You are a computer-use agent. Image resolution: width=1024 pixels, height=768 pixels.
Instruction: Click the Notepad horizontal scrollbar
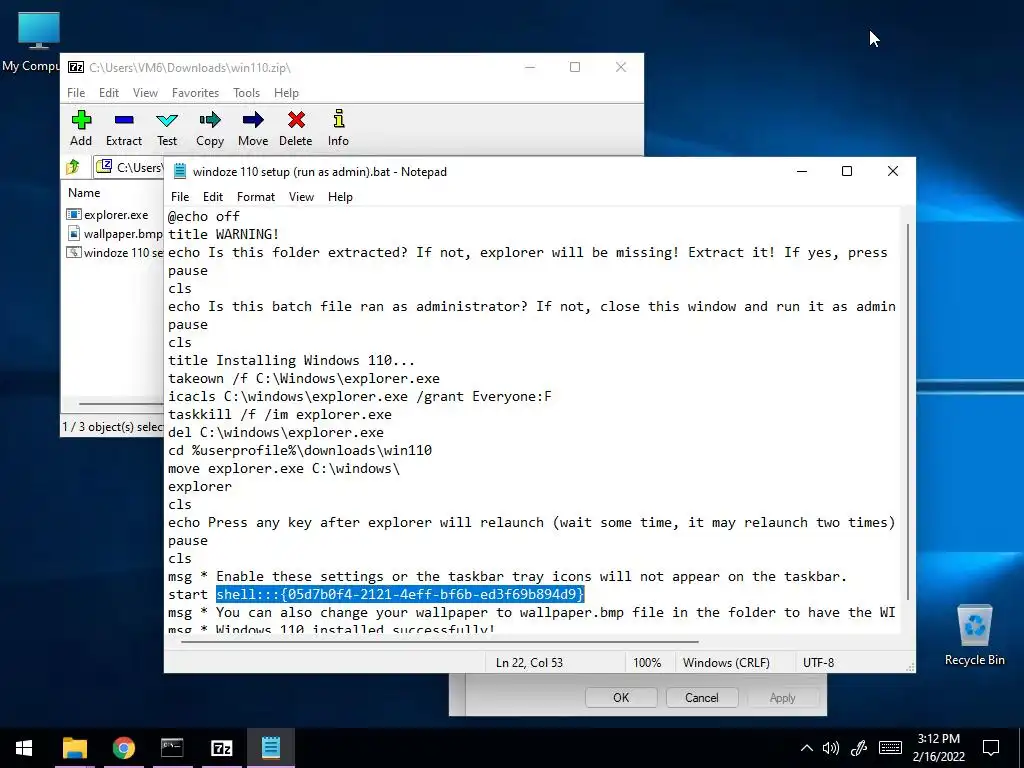440,641
